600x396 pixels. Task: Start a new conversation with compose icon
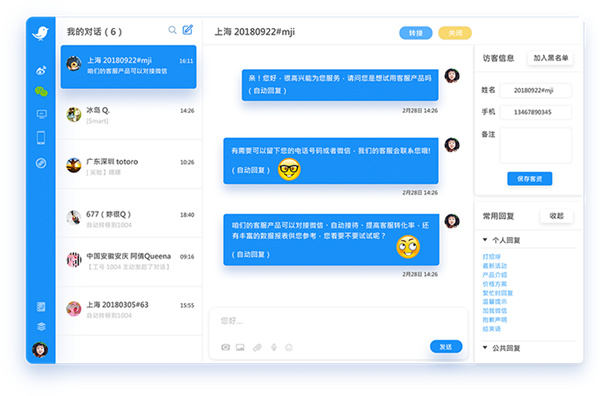click(x=188, y=30)
